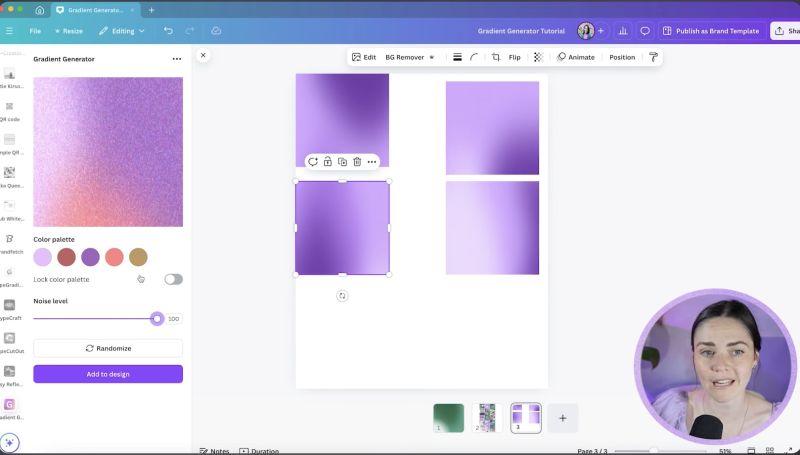Select the crop tool icon
This screenshot has height=455, width=800.
click(x=496, y=57)
